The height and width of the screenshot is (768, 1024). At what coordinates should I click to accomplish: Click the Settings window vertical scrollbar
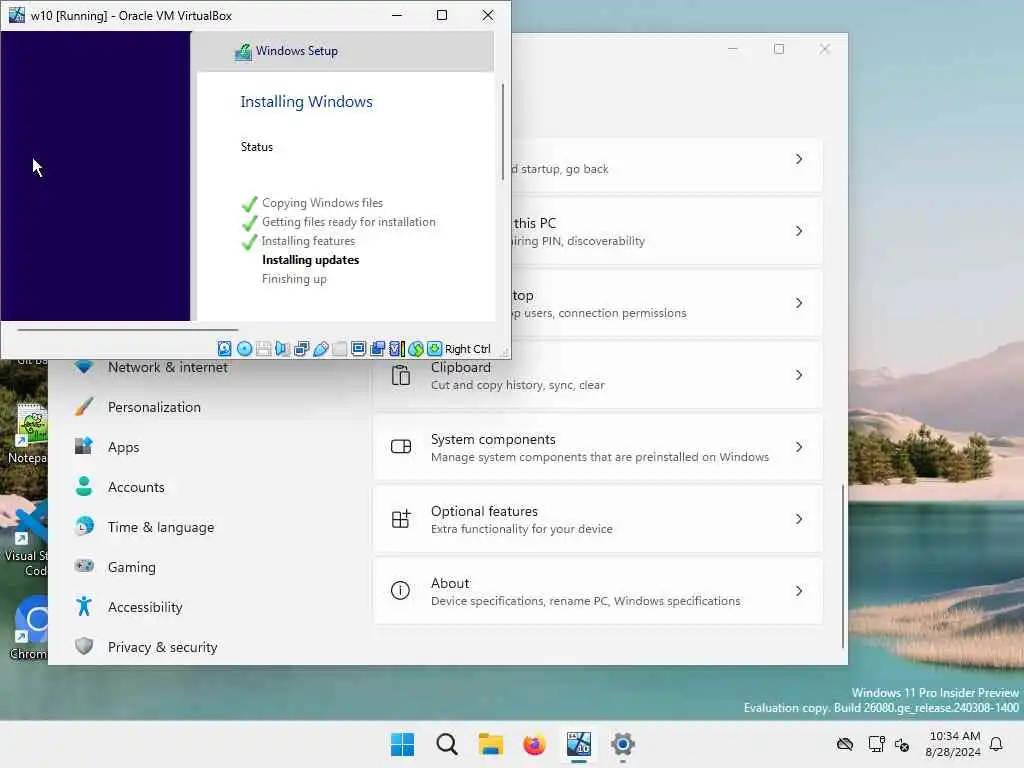[x=842, y=566]
